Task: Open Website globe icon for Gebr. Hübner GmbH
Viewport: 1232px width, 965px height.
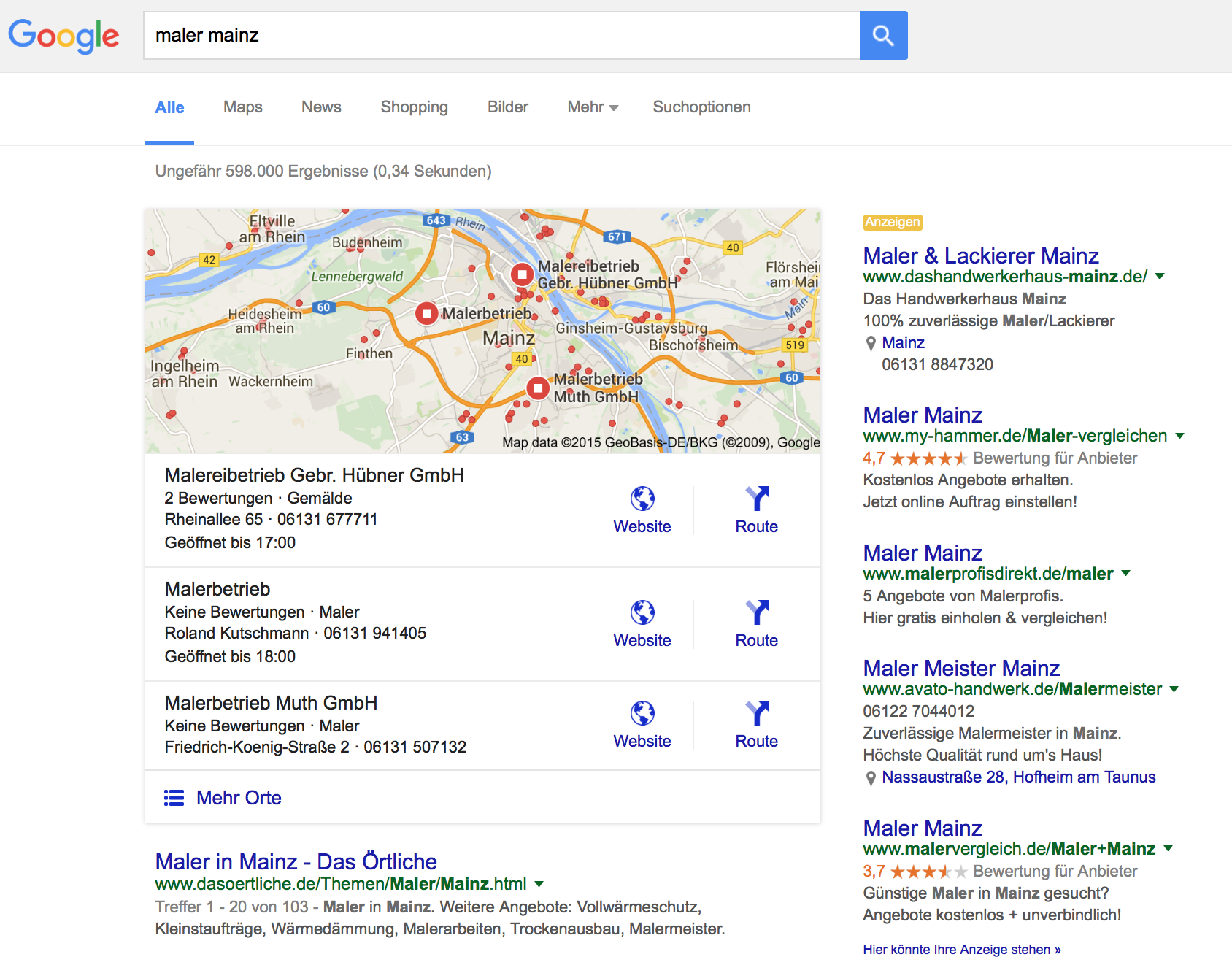Action: 642,499
